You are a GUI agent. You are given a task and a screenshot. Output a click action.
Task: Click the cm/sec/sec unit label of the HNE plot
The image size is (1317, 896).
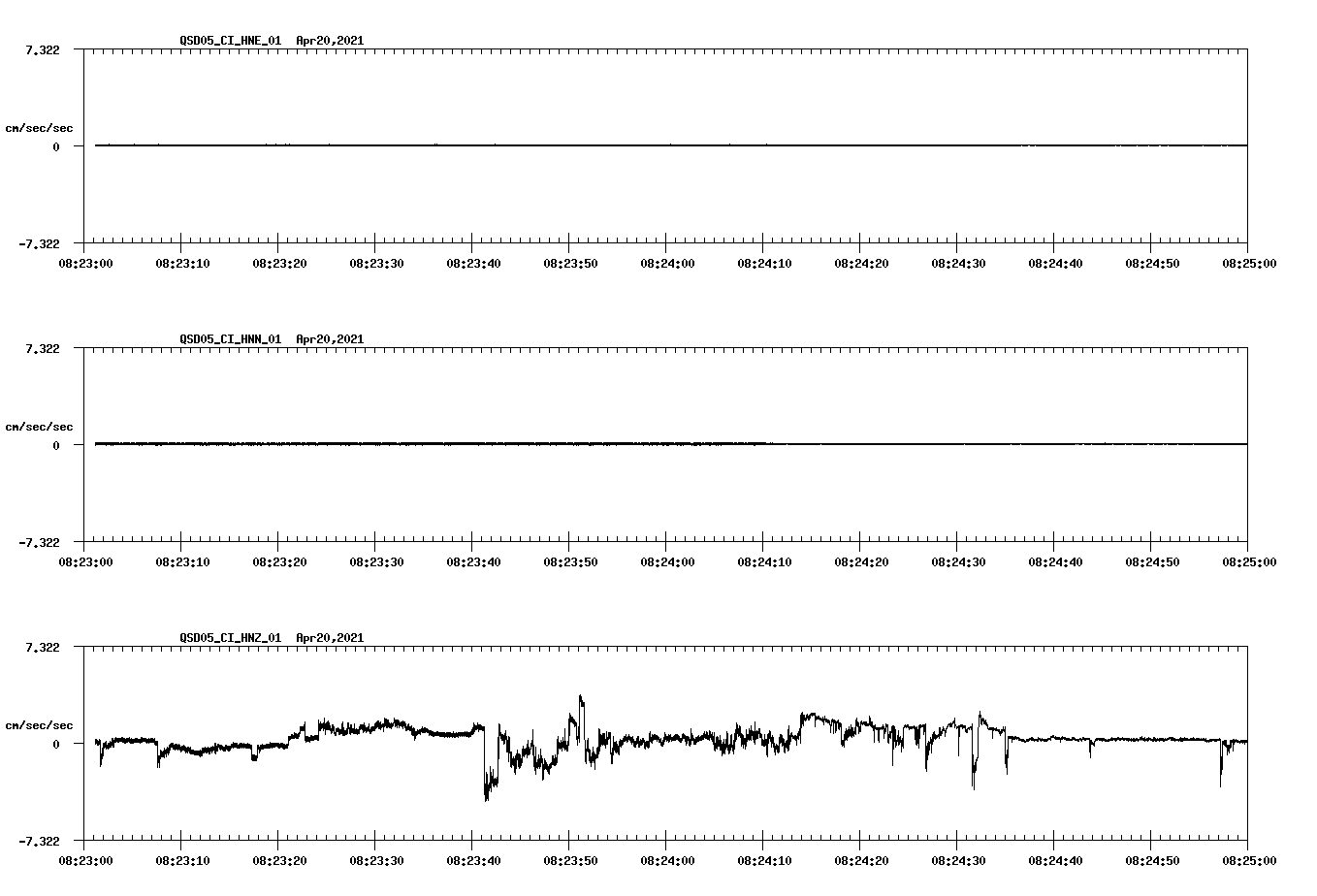40,126
